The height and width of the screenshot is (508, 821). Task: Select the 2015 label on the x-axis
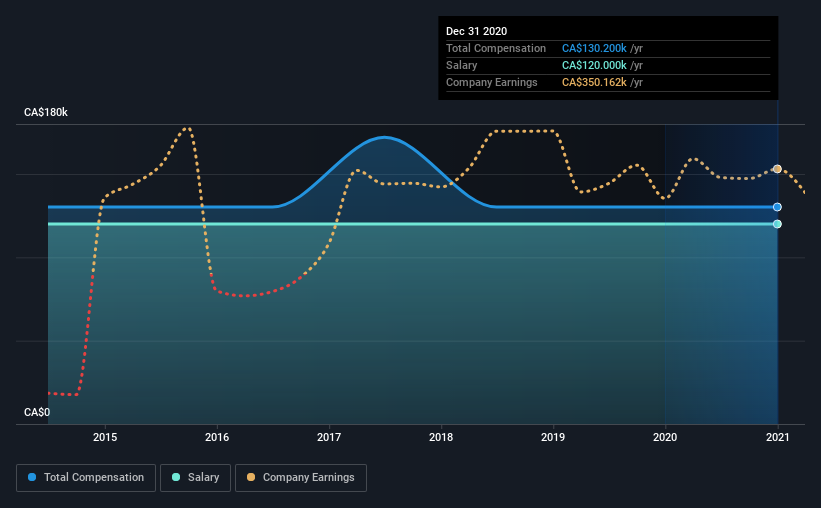tap(105, 437)
